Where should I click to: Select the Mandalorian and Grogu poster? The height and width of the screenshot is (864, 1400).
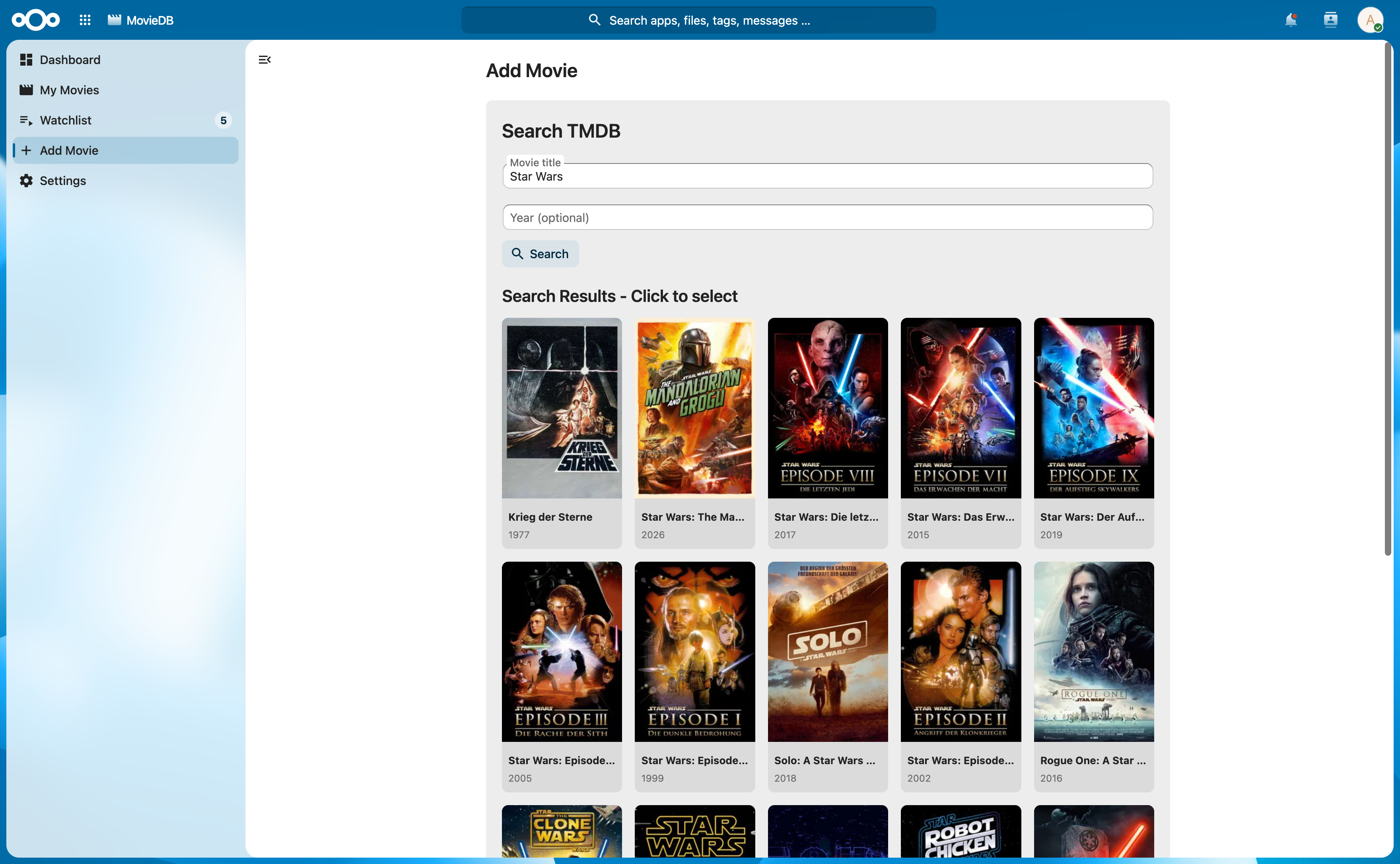click(x=694, y=408)
